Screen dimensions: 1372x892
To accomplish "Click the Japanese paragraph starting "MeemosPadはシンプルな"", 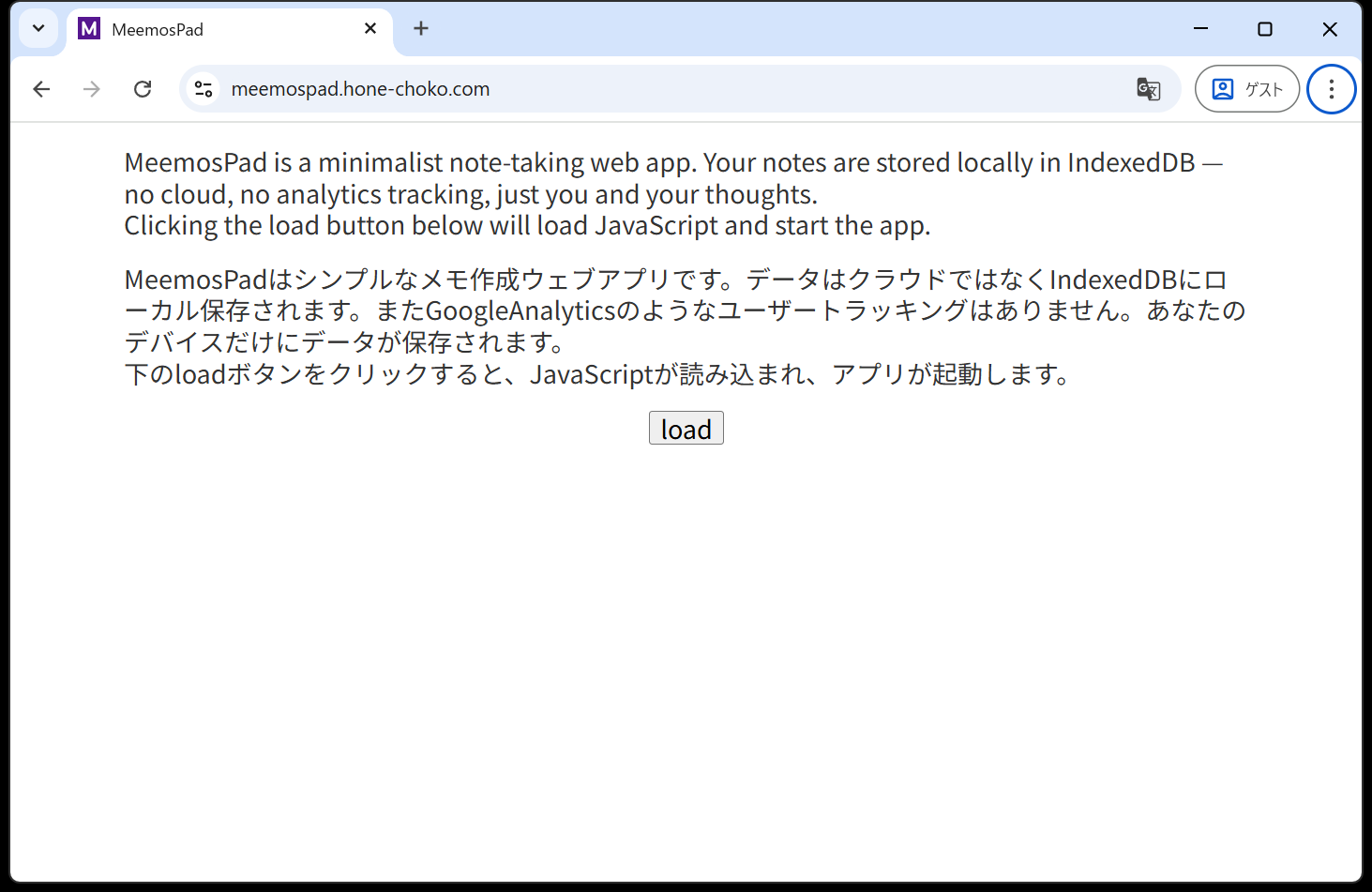I will click(x=685, y=326).
